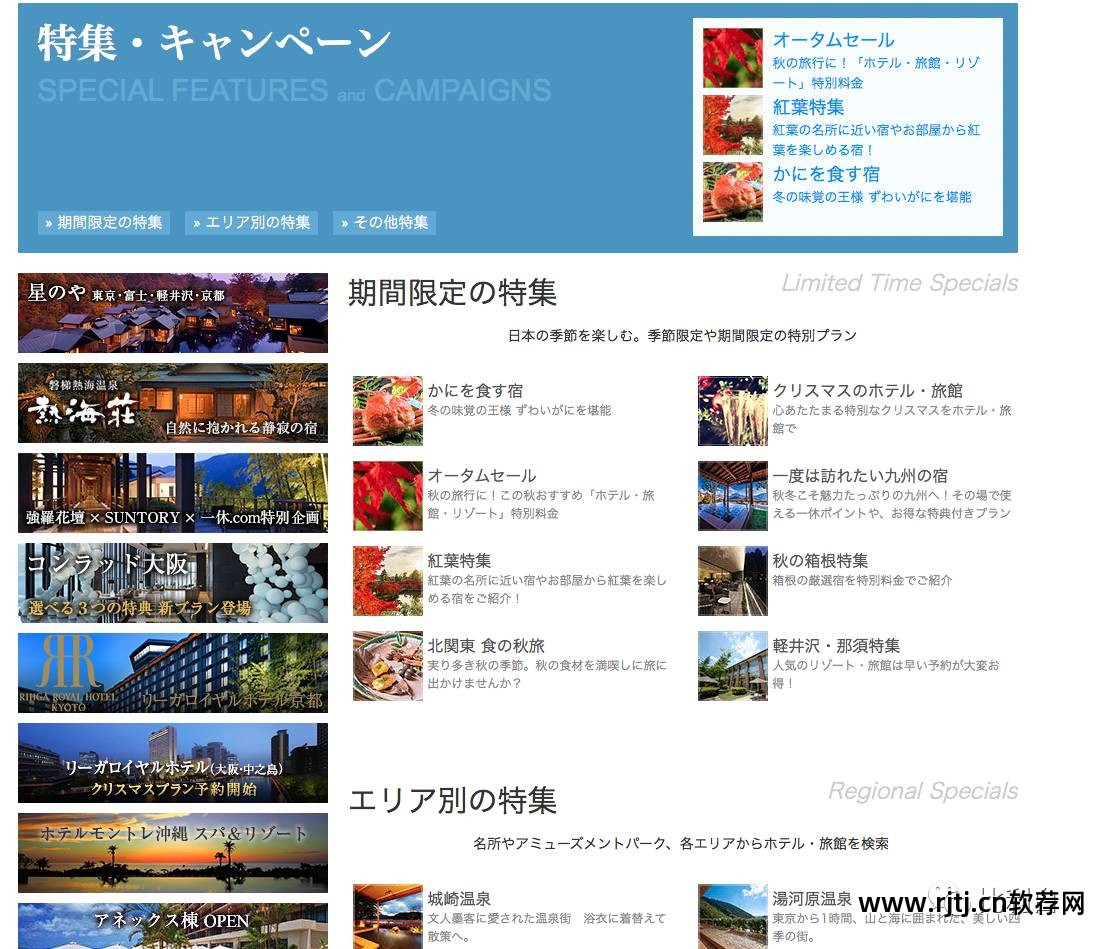Click the Kyushu inn thumbnail
1094x949 pixels.
pyautogui.click(x=733, y=495)
